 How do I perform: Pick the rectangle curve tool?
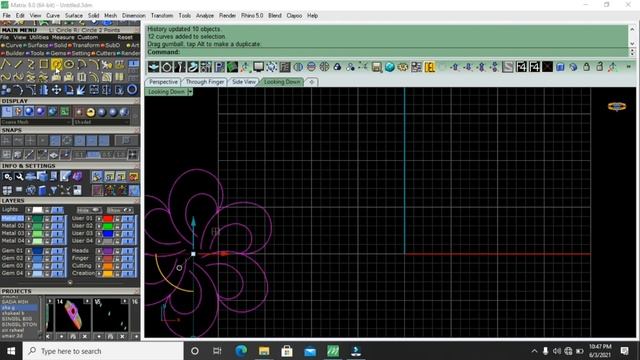44,64
